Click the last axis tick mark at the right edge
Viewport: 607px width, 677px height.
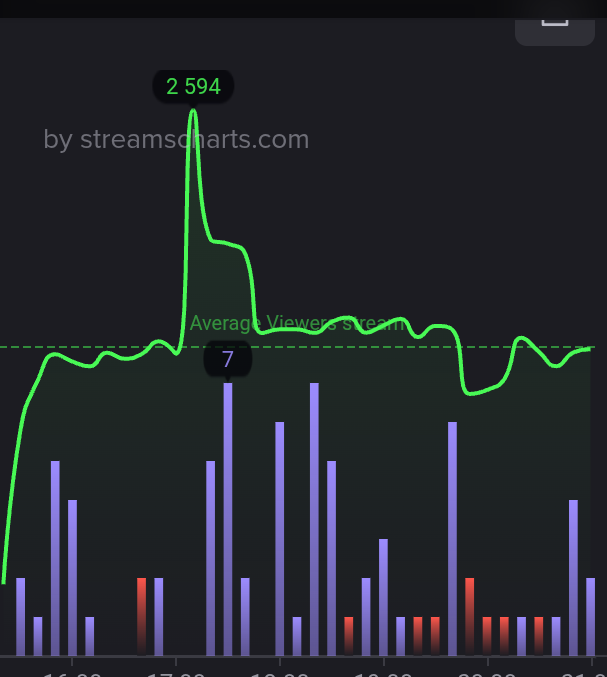[x=591, y=661]
